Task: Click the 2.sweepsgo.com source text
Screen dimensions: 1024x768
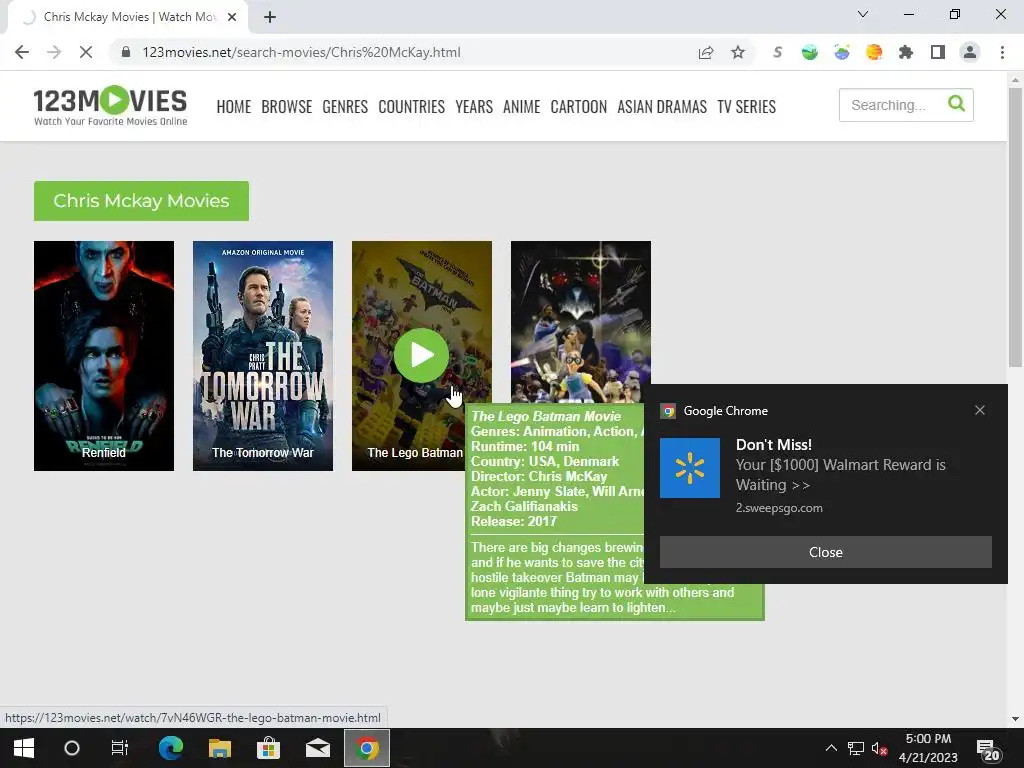Action: tap(779, 508)
